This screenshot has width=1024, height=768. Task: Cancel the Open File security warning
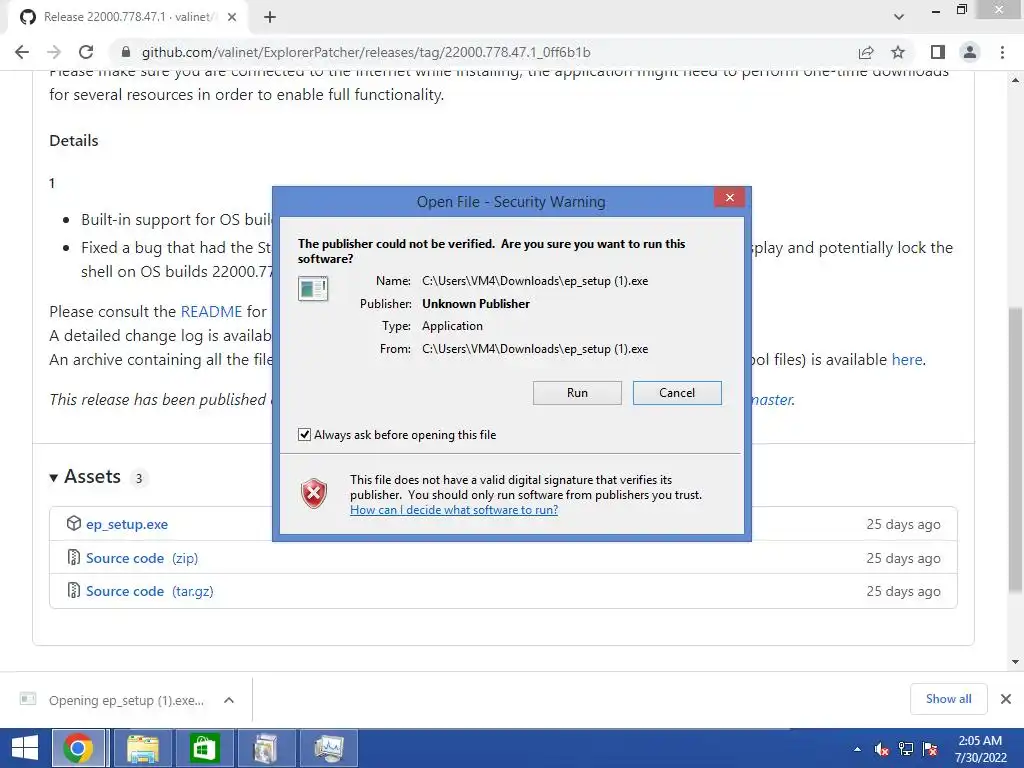click(677, 392)
